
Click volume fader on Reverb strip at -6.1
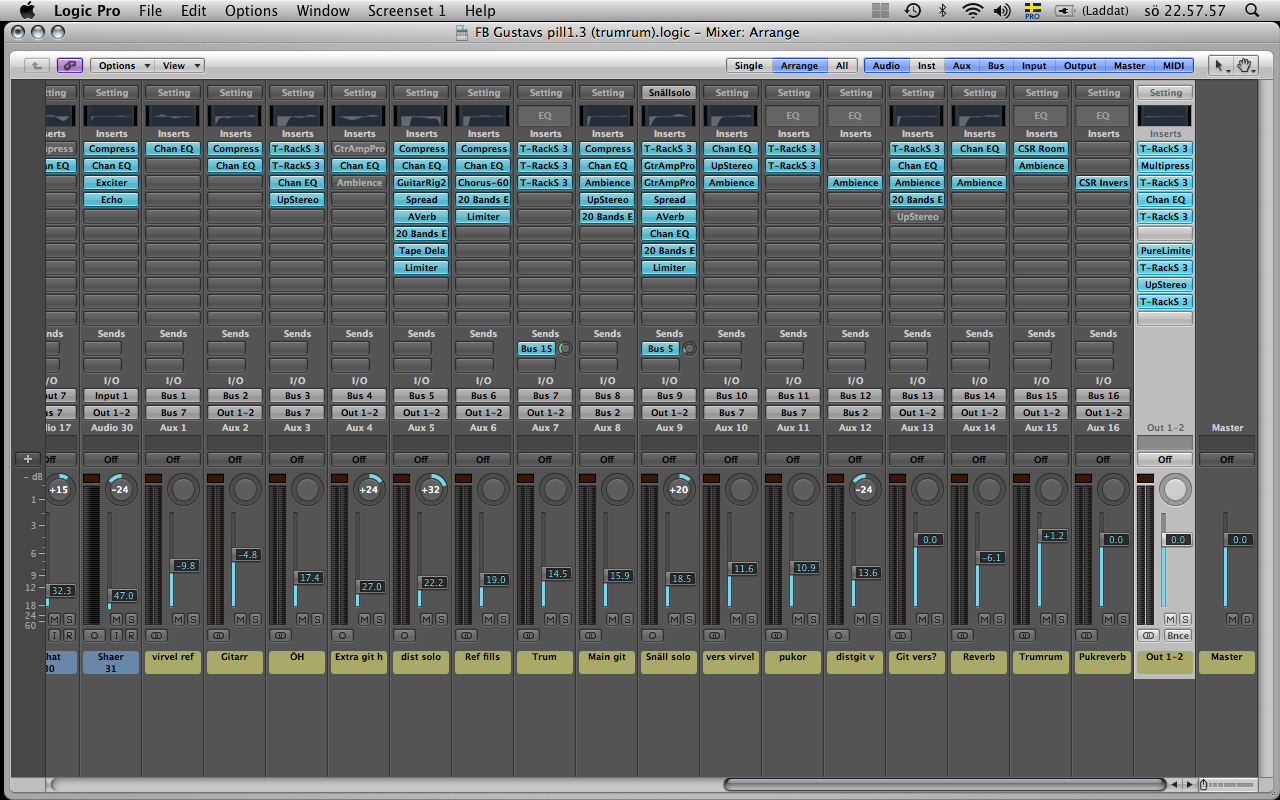click(x=990, y=557)
